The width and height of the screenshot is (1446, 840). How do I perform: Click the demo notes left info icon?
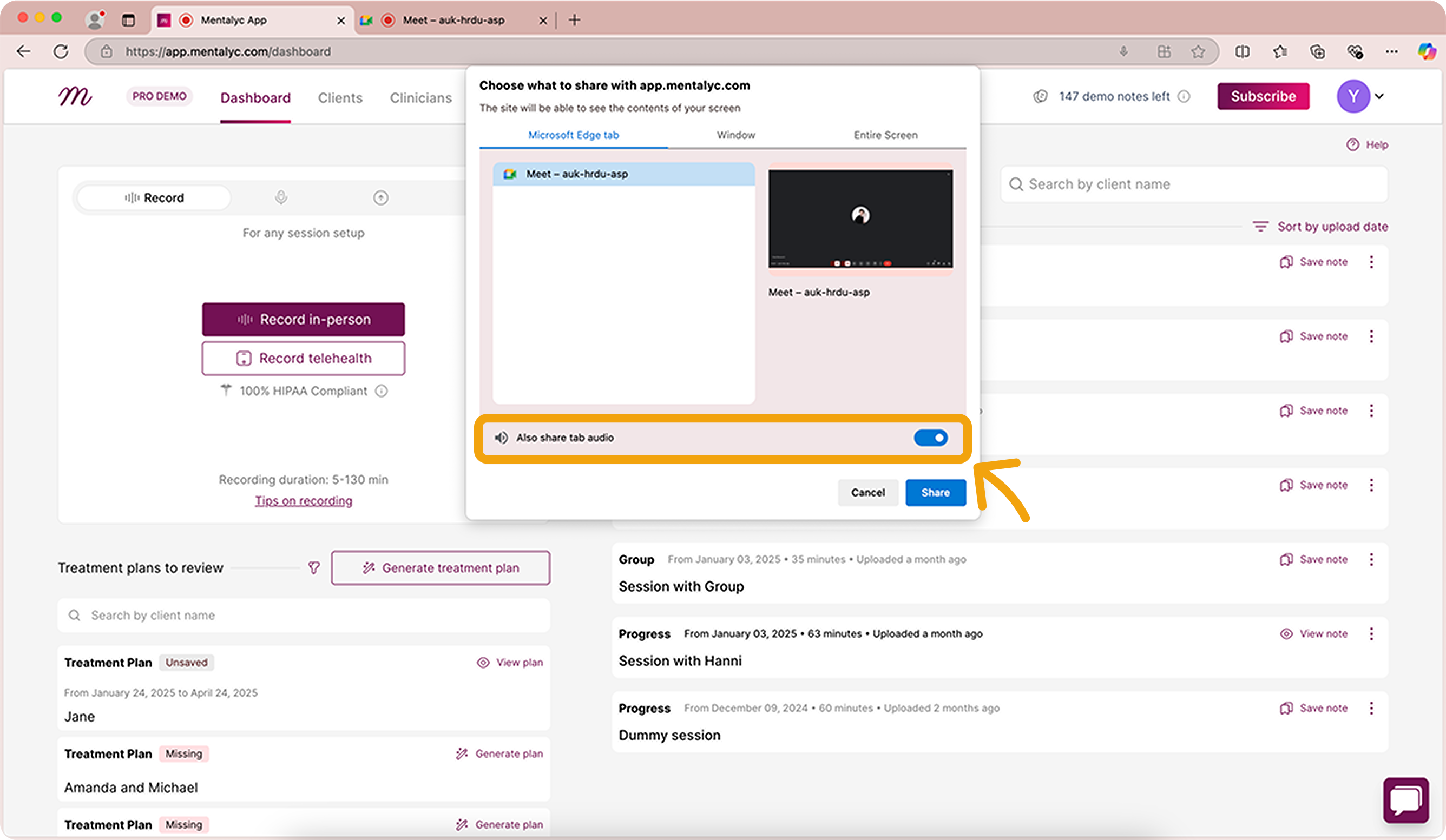pos(1184,96)
